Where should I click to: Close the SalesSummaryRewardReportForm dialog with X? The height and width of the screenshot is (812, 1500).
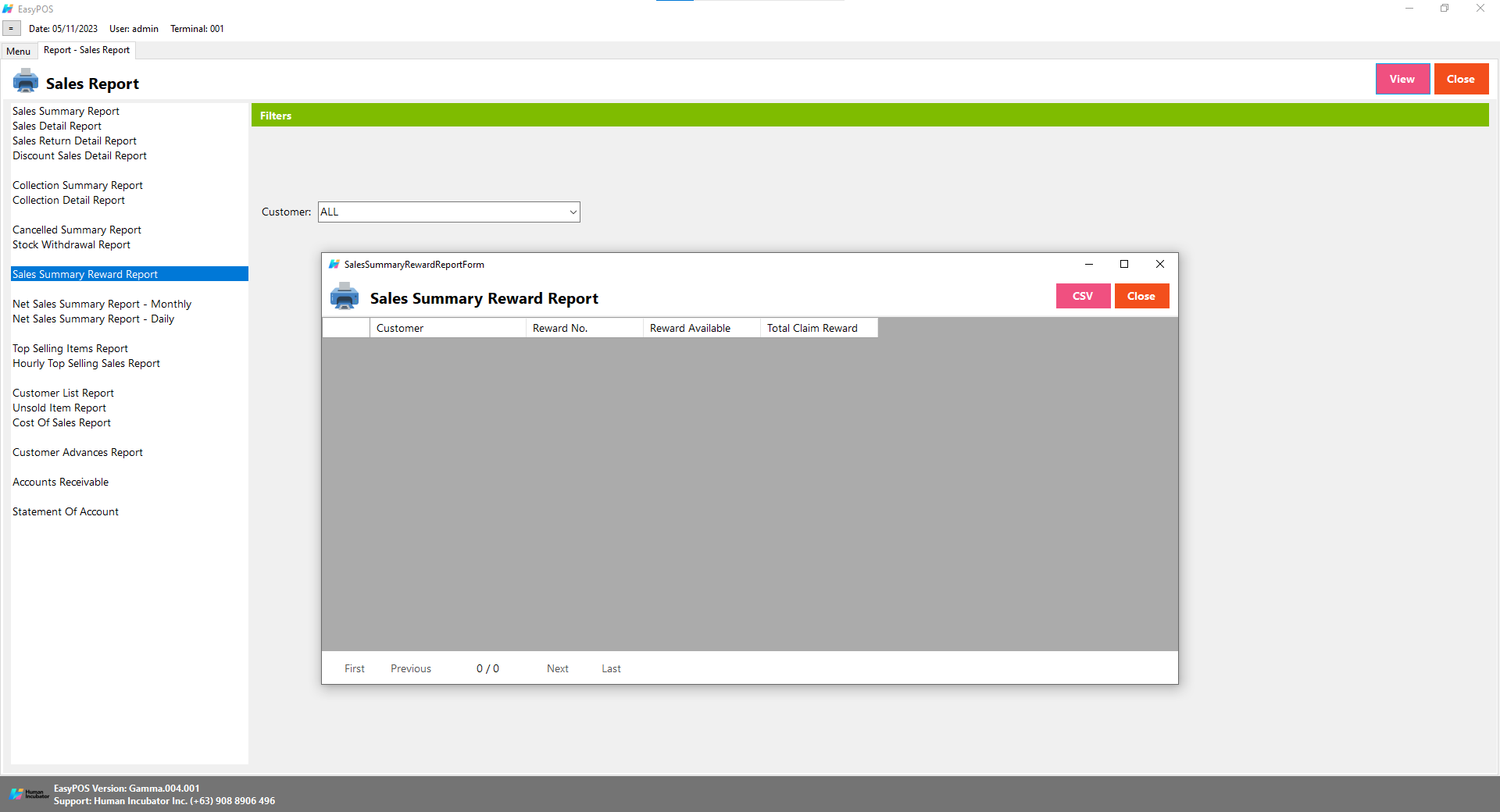coord(1160,264)
